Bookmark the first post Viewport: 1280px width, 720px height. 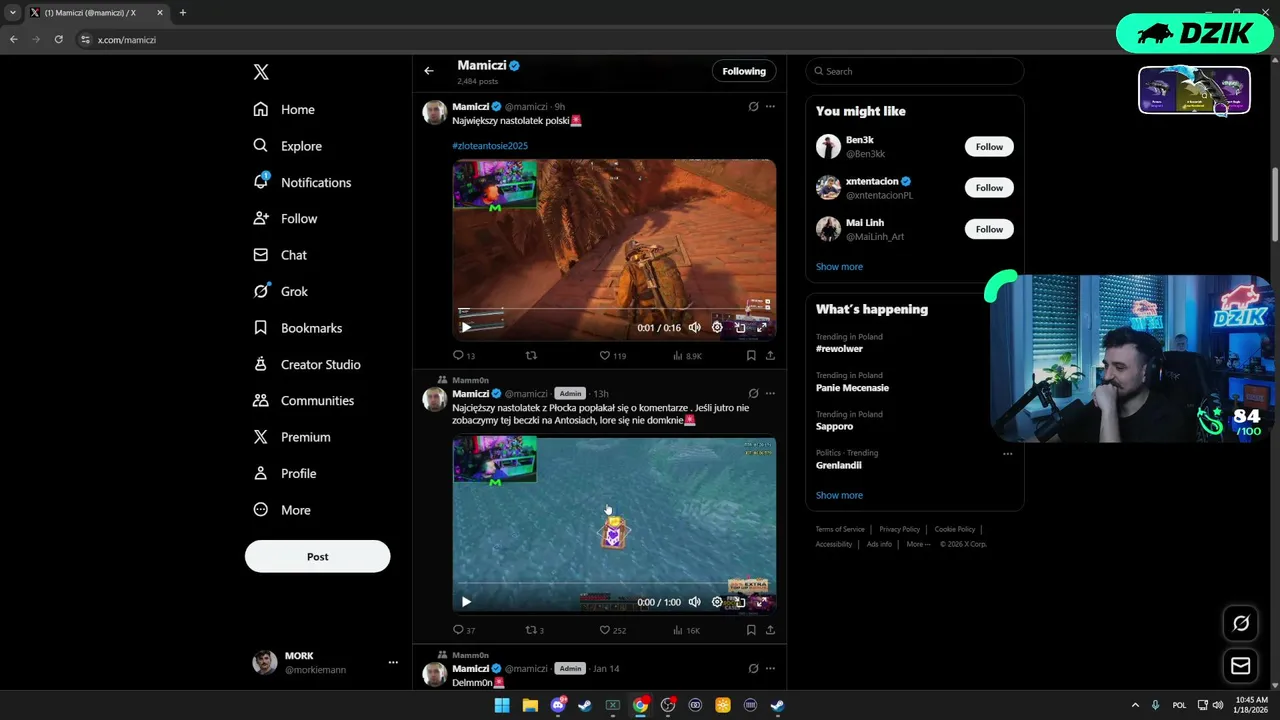tap(751, 355)
